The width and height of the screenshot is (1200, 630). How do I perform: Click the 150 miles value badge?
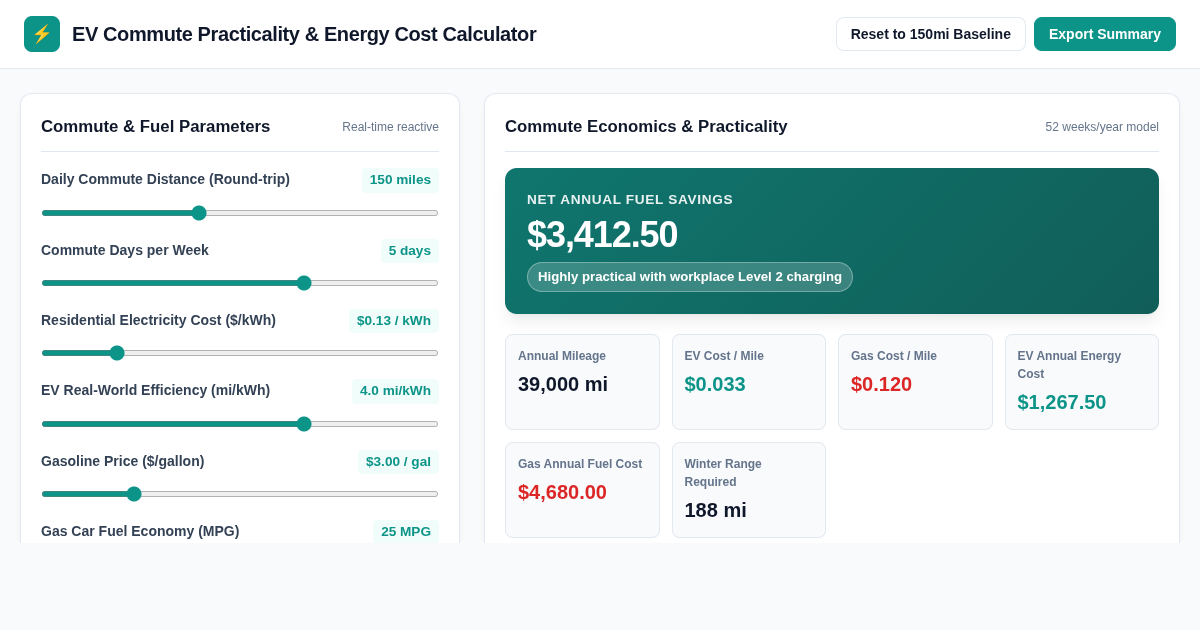400,180
